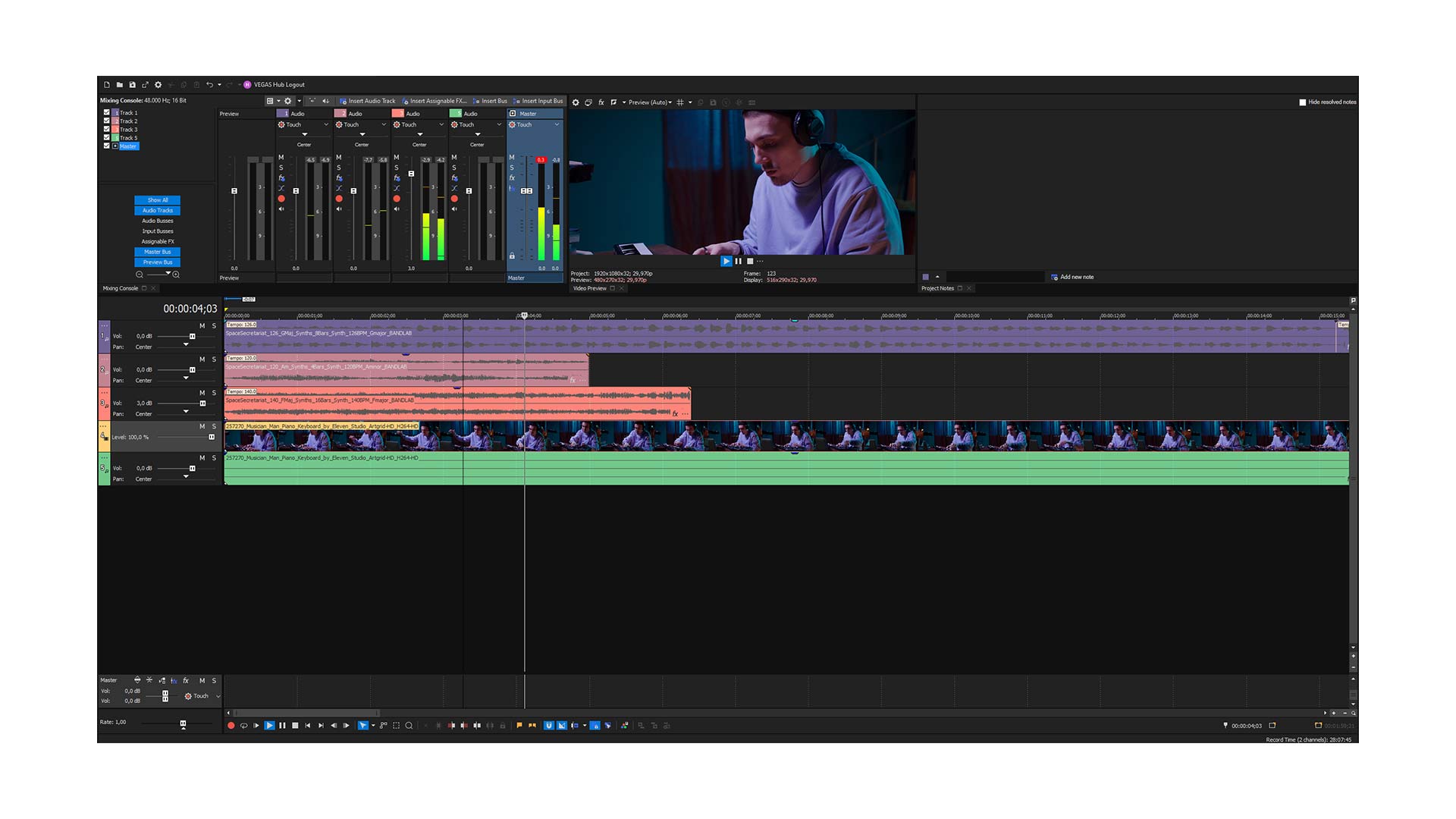Click Insert Assignable FX button

coord(435,101)
